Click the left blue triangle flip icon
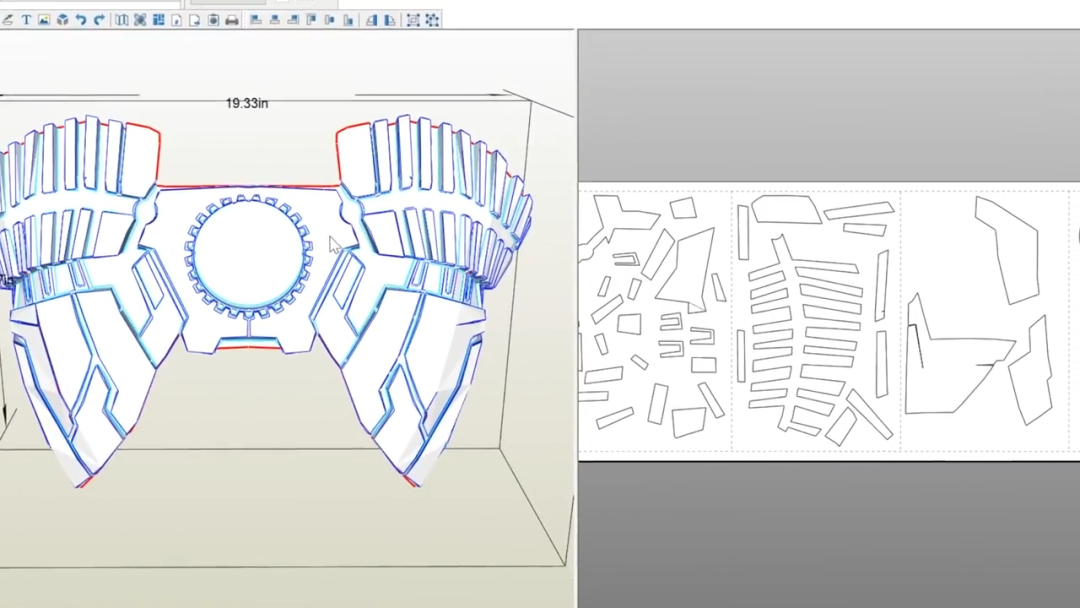The height and width of the screenshot is (608, 1080). (372, 20)
